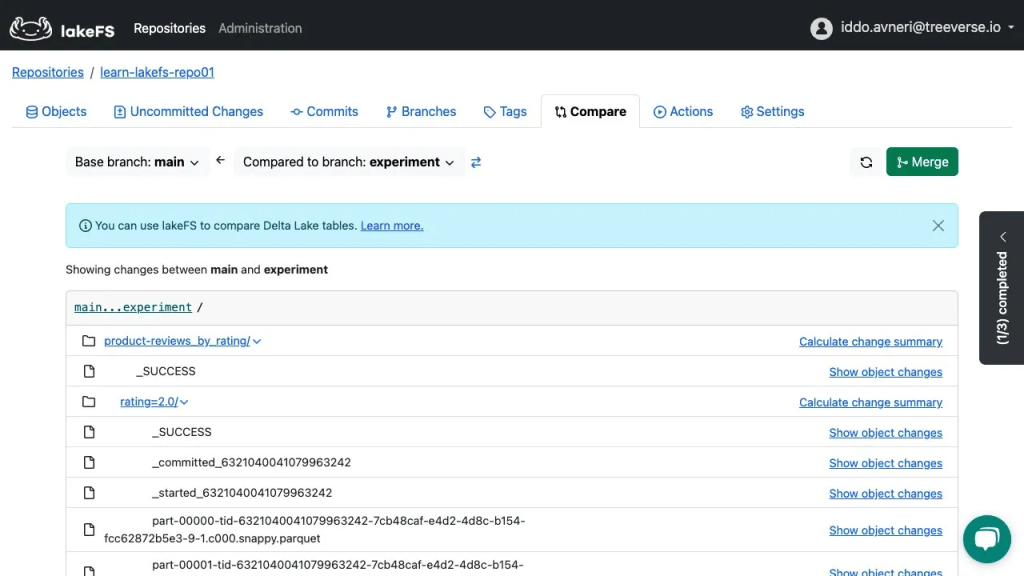The width and height of the screenshot is (1024, 576).
Task: Open the rating=2.0/ folder link
Action: click(149, 402)
